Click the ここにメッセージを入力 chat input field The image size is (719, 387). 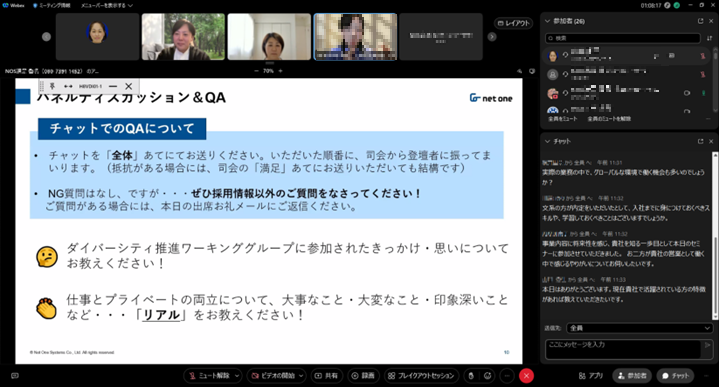[623, 349]
